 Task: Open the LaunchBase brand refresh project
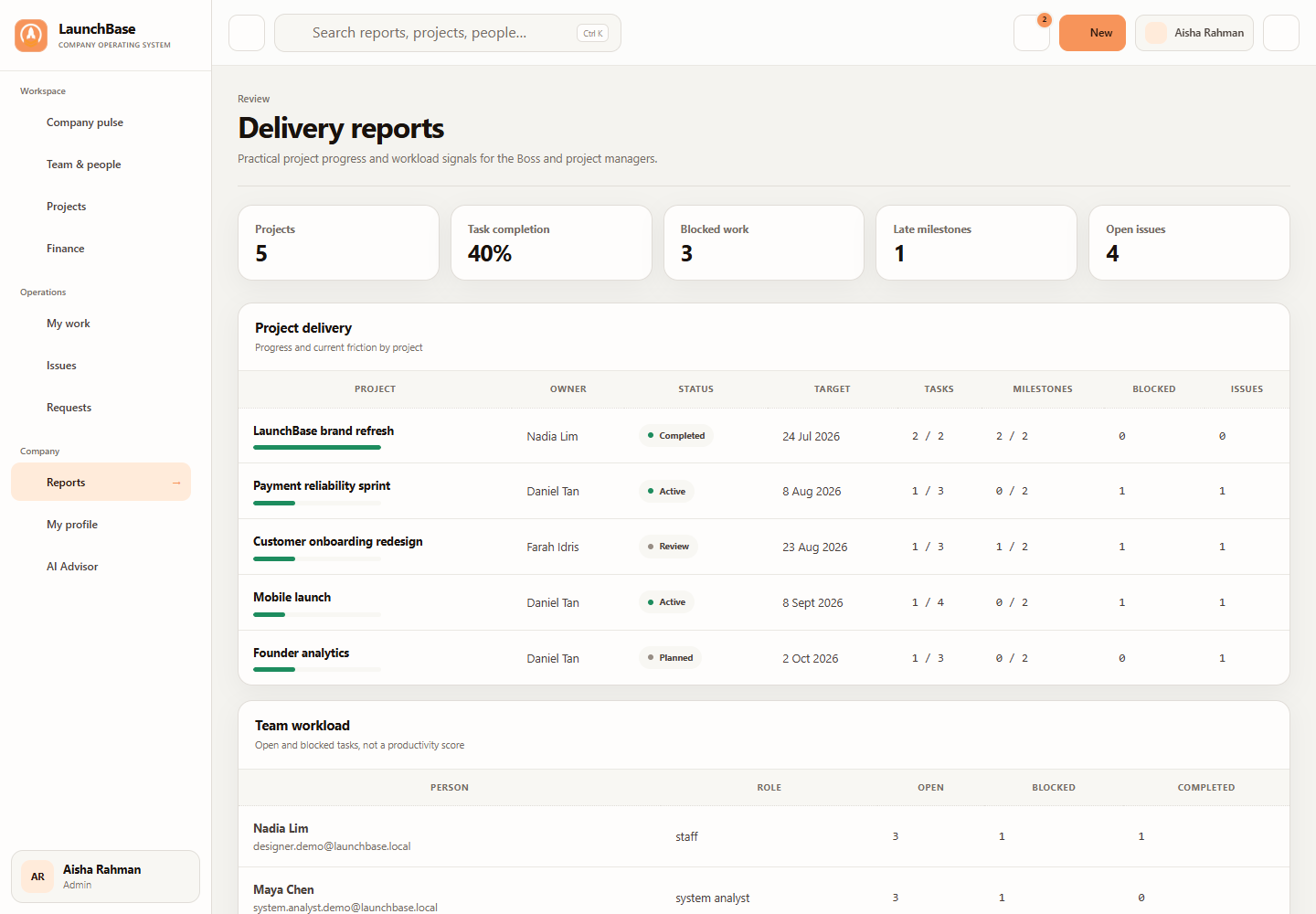click(x=324, y=430)
